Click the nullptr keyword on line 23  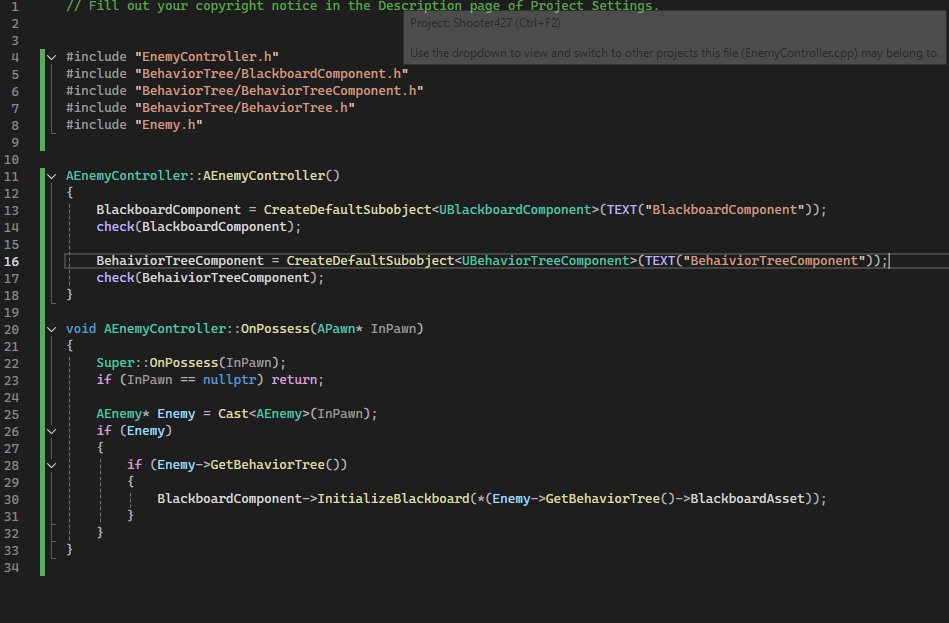click(229, 379)
